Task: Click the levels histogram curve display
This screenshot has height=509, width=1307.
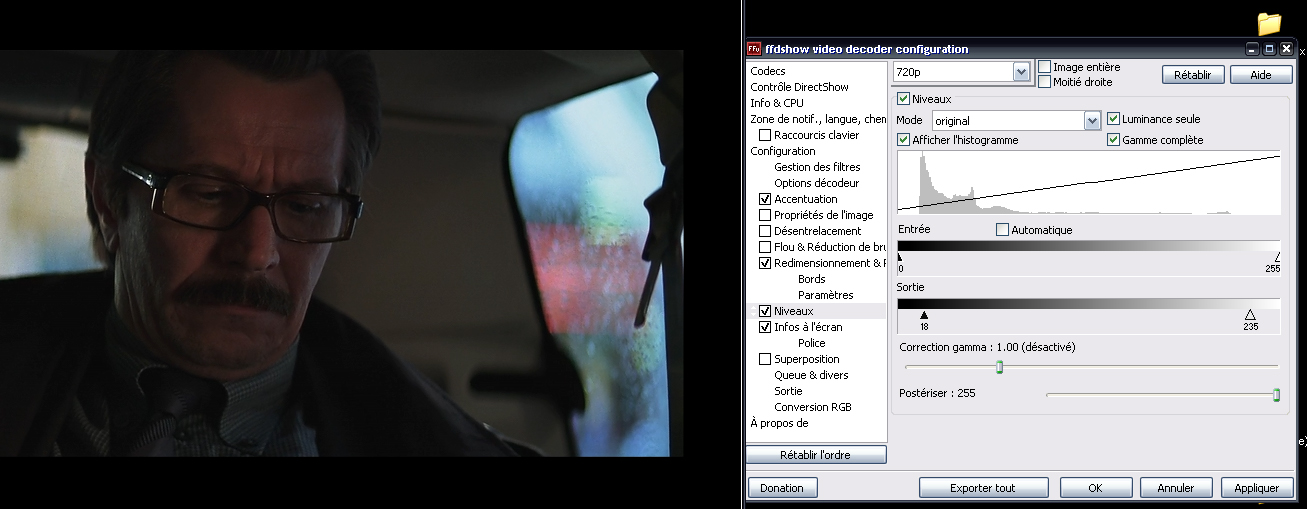Action: pyautogui.click(x=1088, y=182)
